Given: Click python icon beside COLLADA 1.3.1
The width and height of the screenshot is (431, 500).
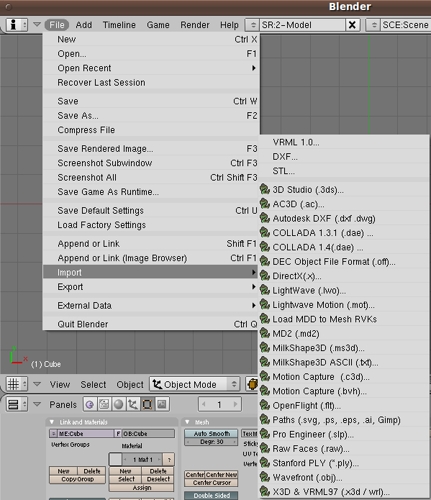Looking at the screenshot, I should 265,232.
